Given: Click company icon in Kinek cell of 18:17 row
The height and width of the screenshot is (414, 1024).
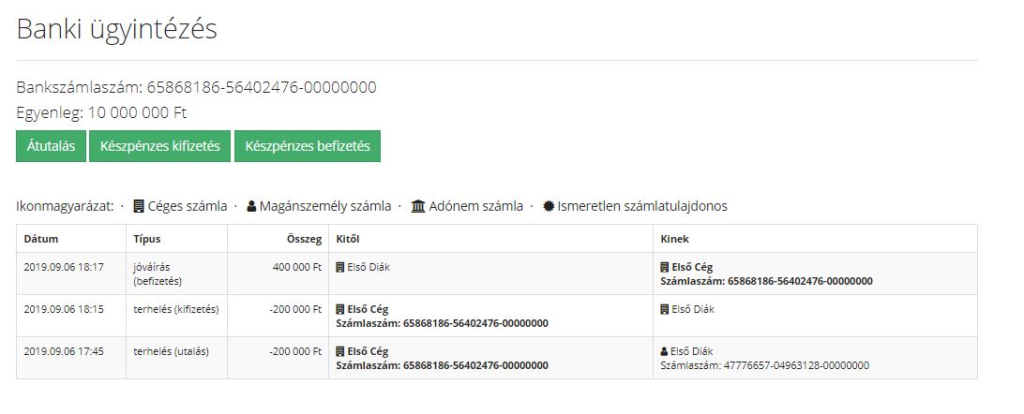Looking at the screenshot, I should [x=665, y=268].
